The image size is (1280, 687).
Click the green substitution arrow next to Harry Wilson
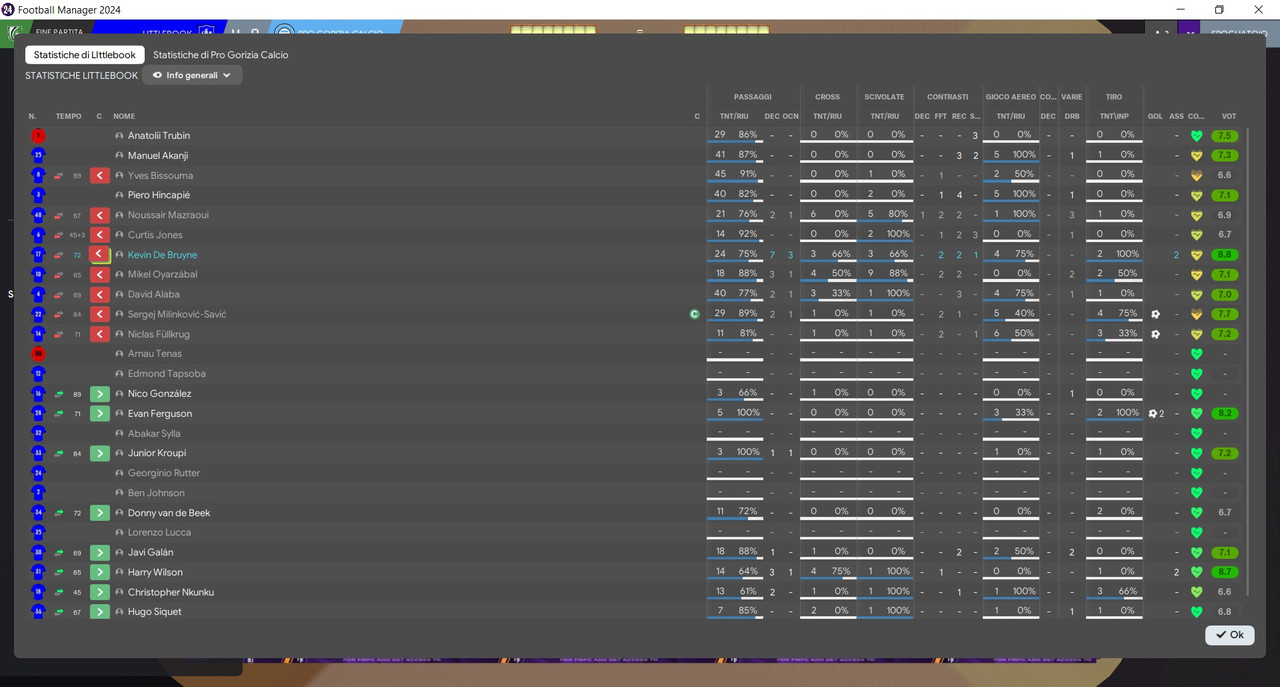click(99, 573)
